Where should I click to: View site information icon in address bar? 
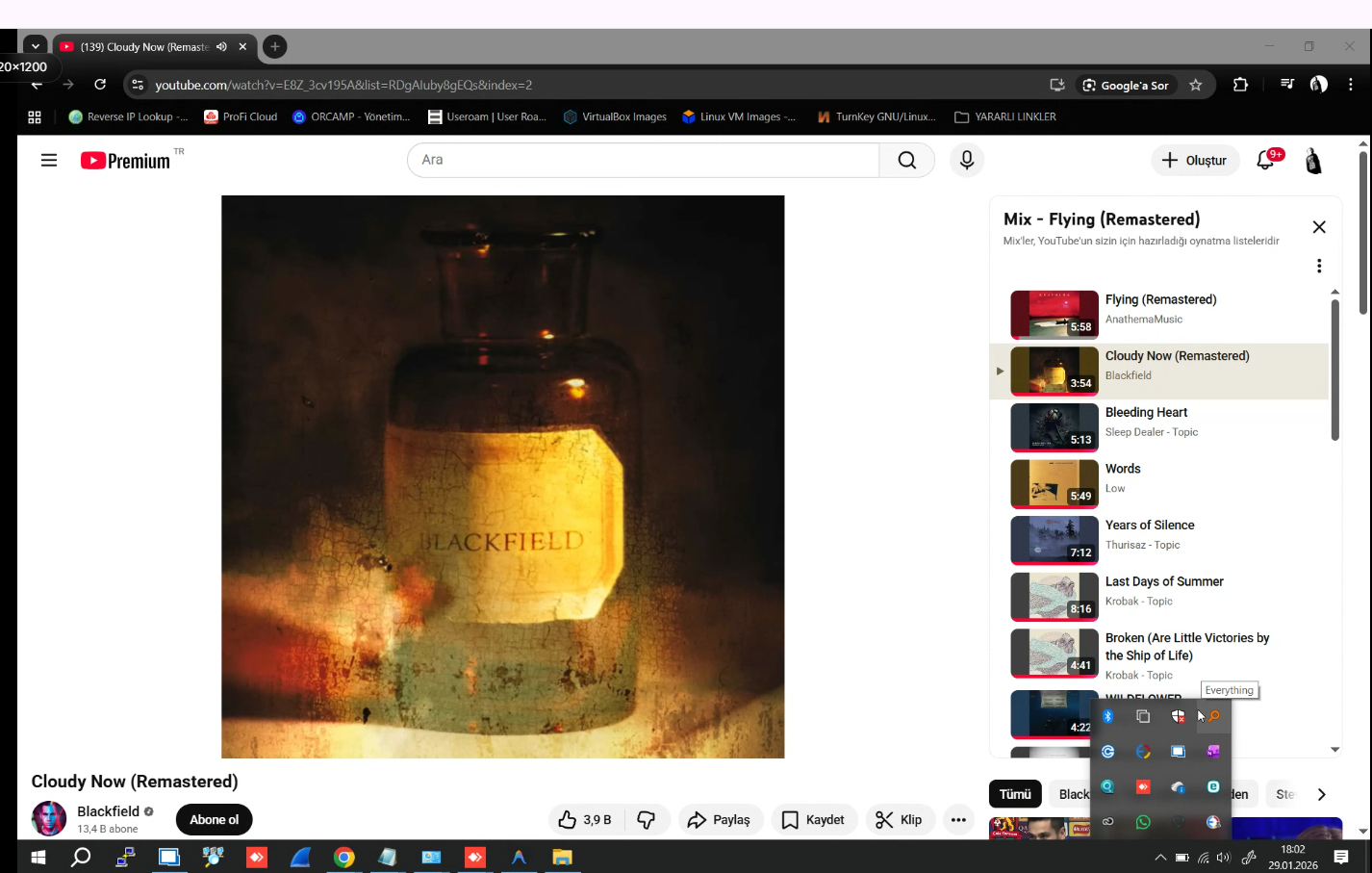pyautogui.click(x=138, y=85)
